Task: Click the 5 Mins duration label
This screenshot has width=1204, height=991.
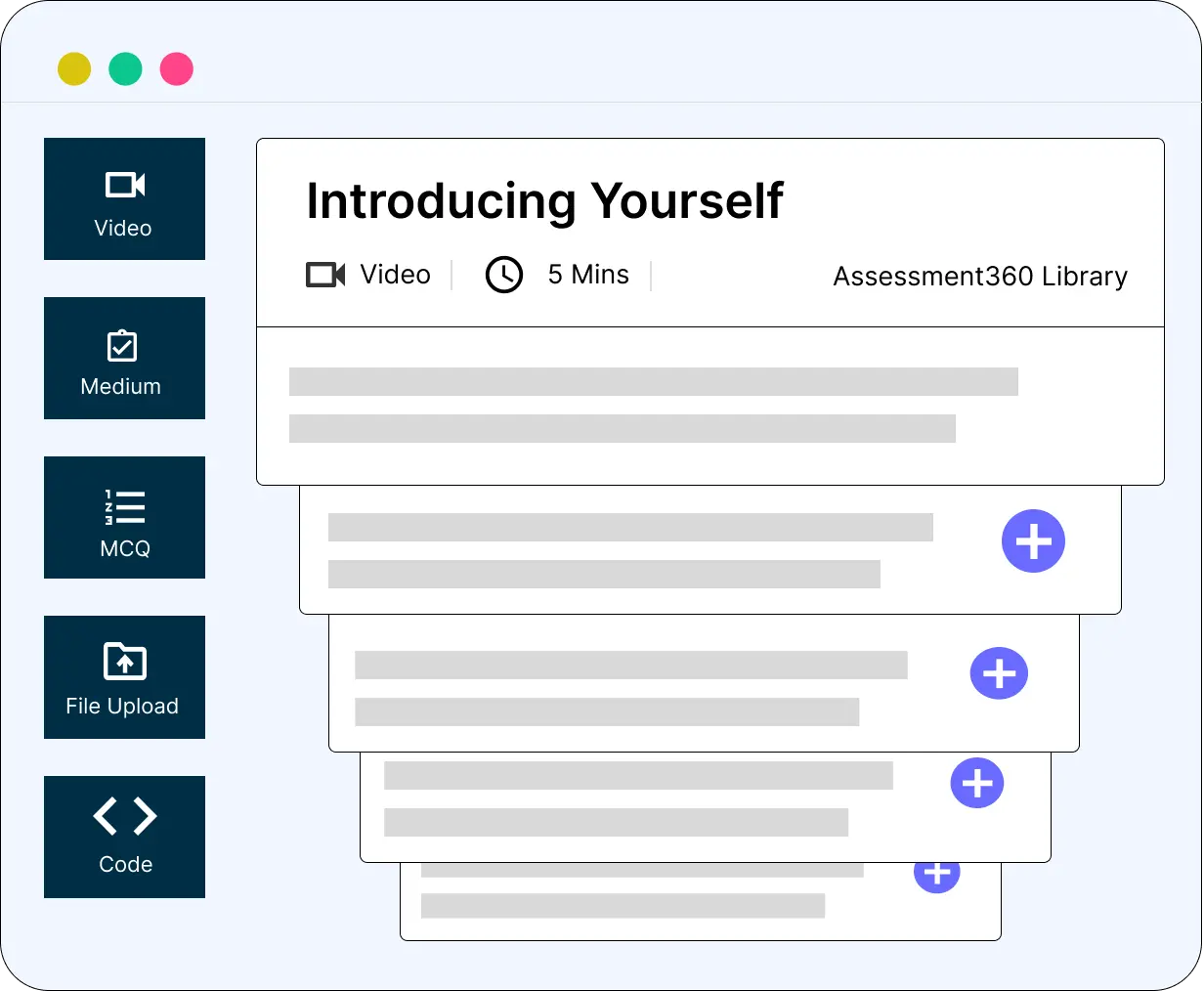Action: pyautogui.click(x=588, y=275)
